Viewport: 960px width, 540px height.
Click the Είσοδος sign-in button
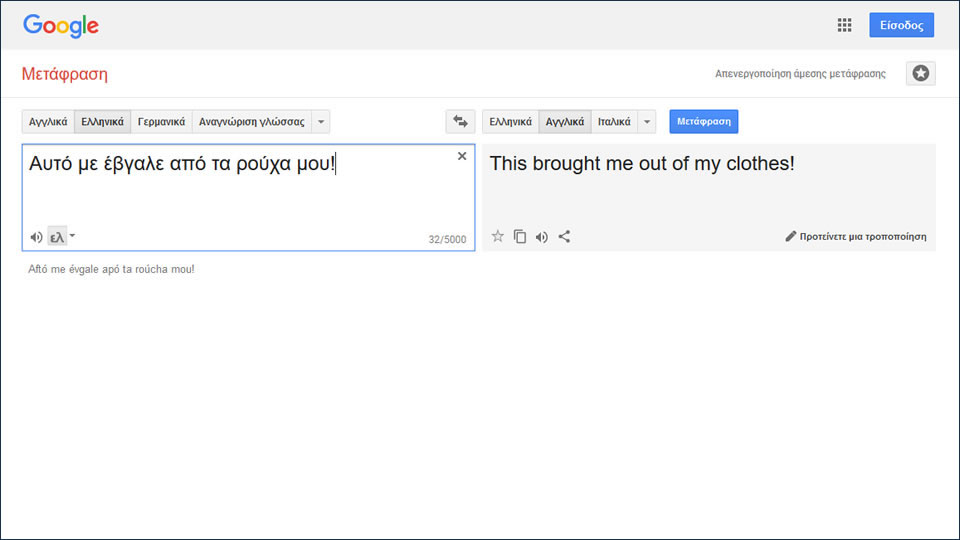click(x=901, y=25)
